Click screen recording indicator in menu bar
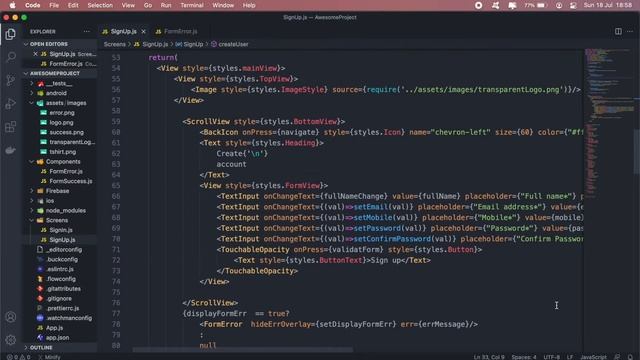The image size is (640, 360). (478, 5)
